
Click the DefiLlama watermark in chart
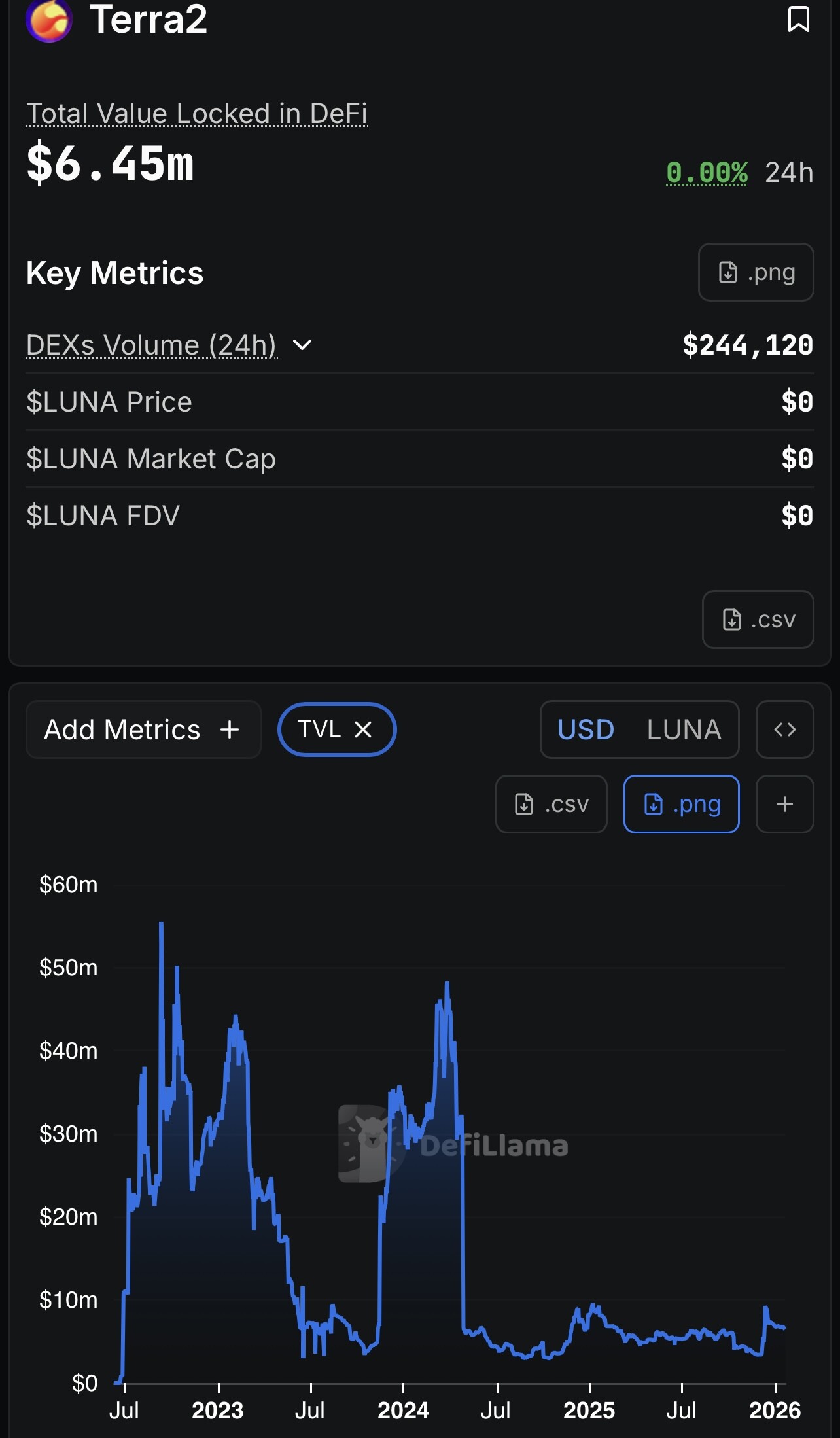coord(453,1145)
